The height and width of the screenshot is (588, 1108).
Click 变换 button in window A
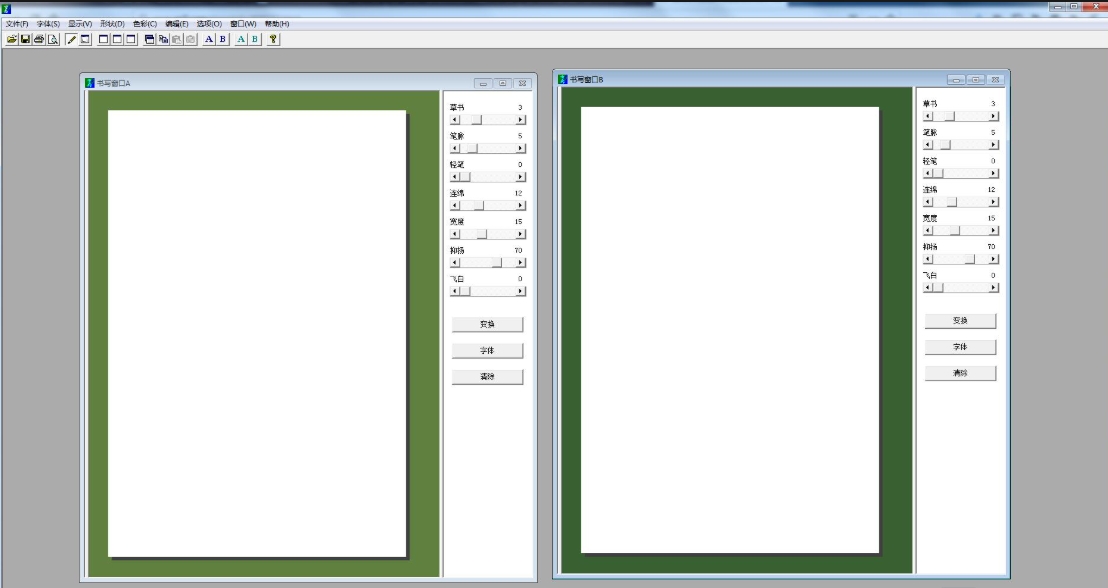pos(488,324)
